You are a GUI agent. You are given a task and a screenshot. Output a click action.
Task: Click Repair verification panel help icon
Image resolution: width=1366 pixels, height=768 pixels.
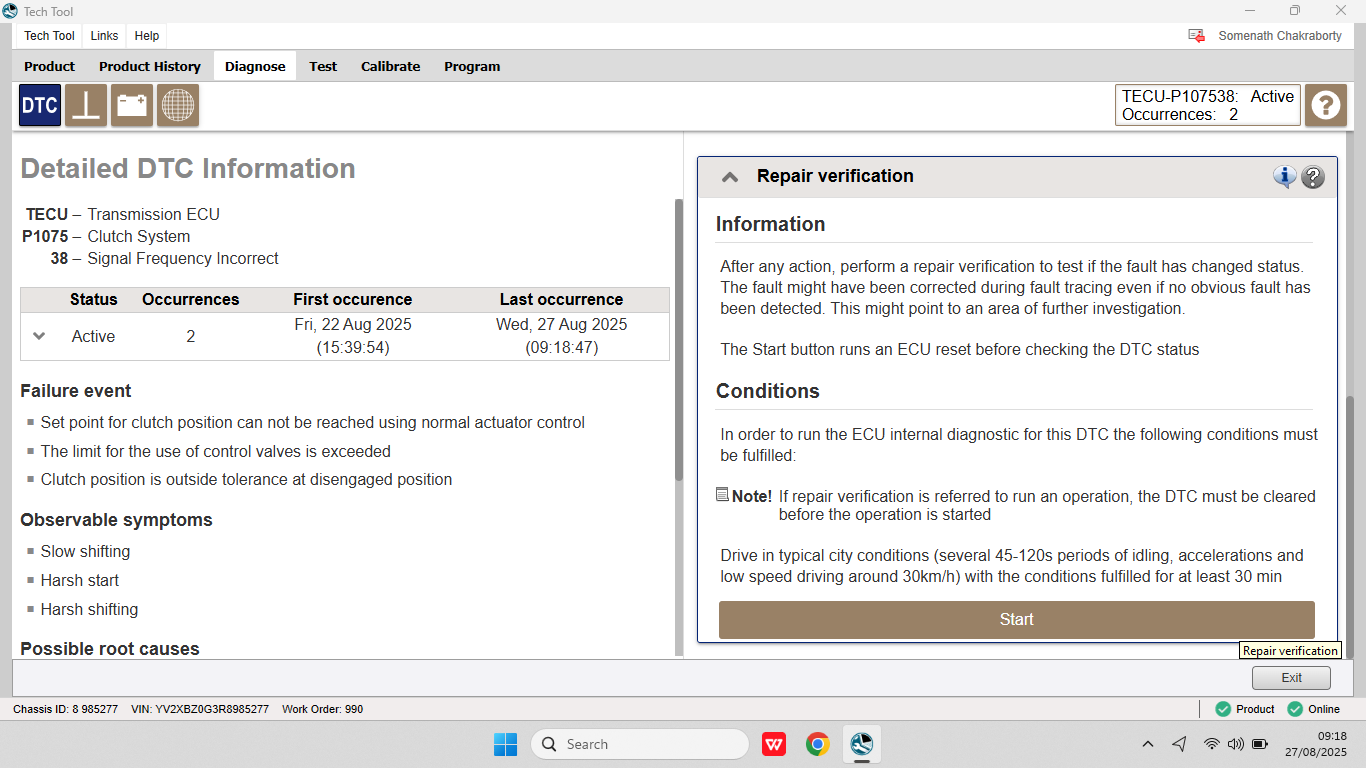(x=1313, y=177)
